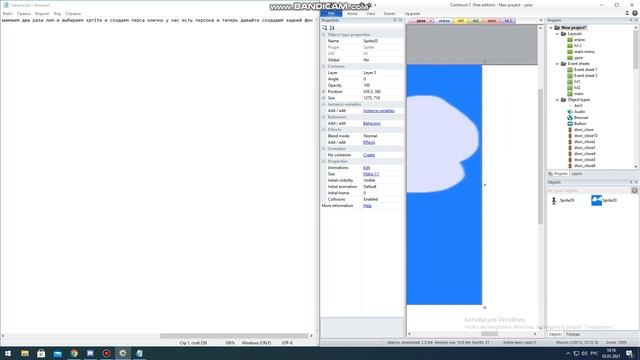Screen dimensions: 640x360
Task: Switch to the Events ribbon tab
Action: point(389,13)
